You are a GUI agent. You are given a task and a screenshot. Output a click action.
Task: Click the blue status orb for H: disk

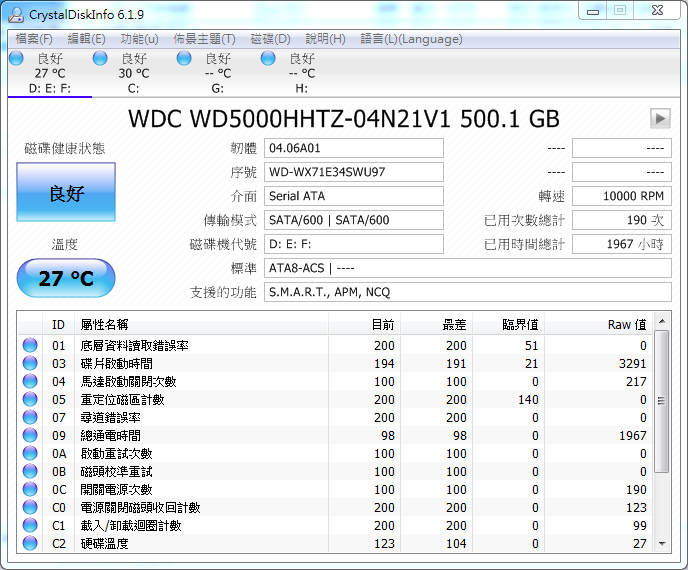pyautogui.click(x=268, y=58)
